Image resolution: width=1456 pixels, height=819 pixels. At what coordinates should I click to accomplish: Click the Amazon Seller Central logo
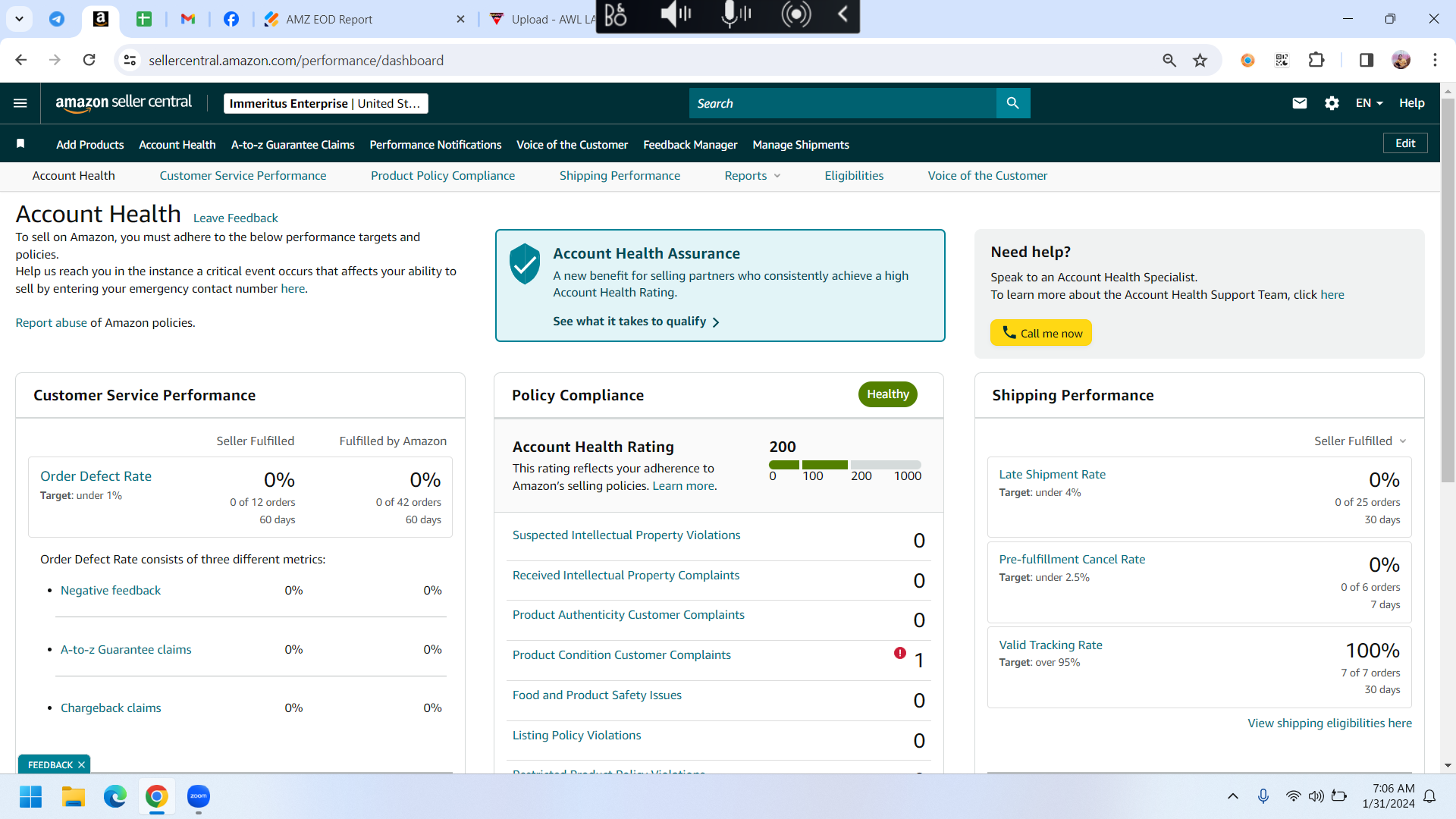124,103
